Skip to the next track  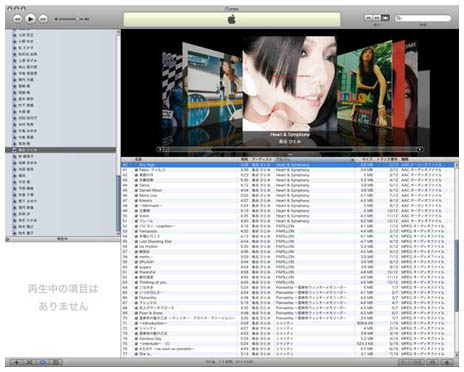(43, 19)
